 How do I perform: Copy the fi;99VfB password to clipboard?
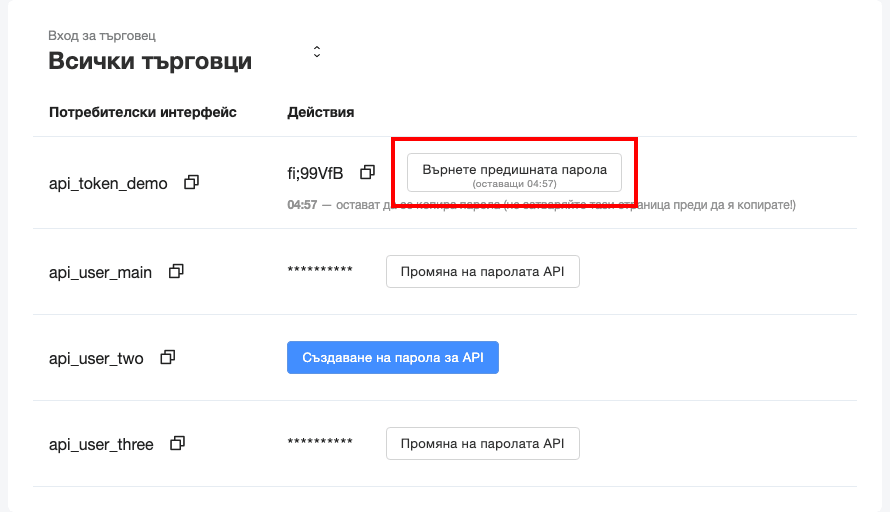(367, 172)
